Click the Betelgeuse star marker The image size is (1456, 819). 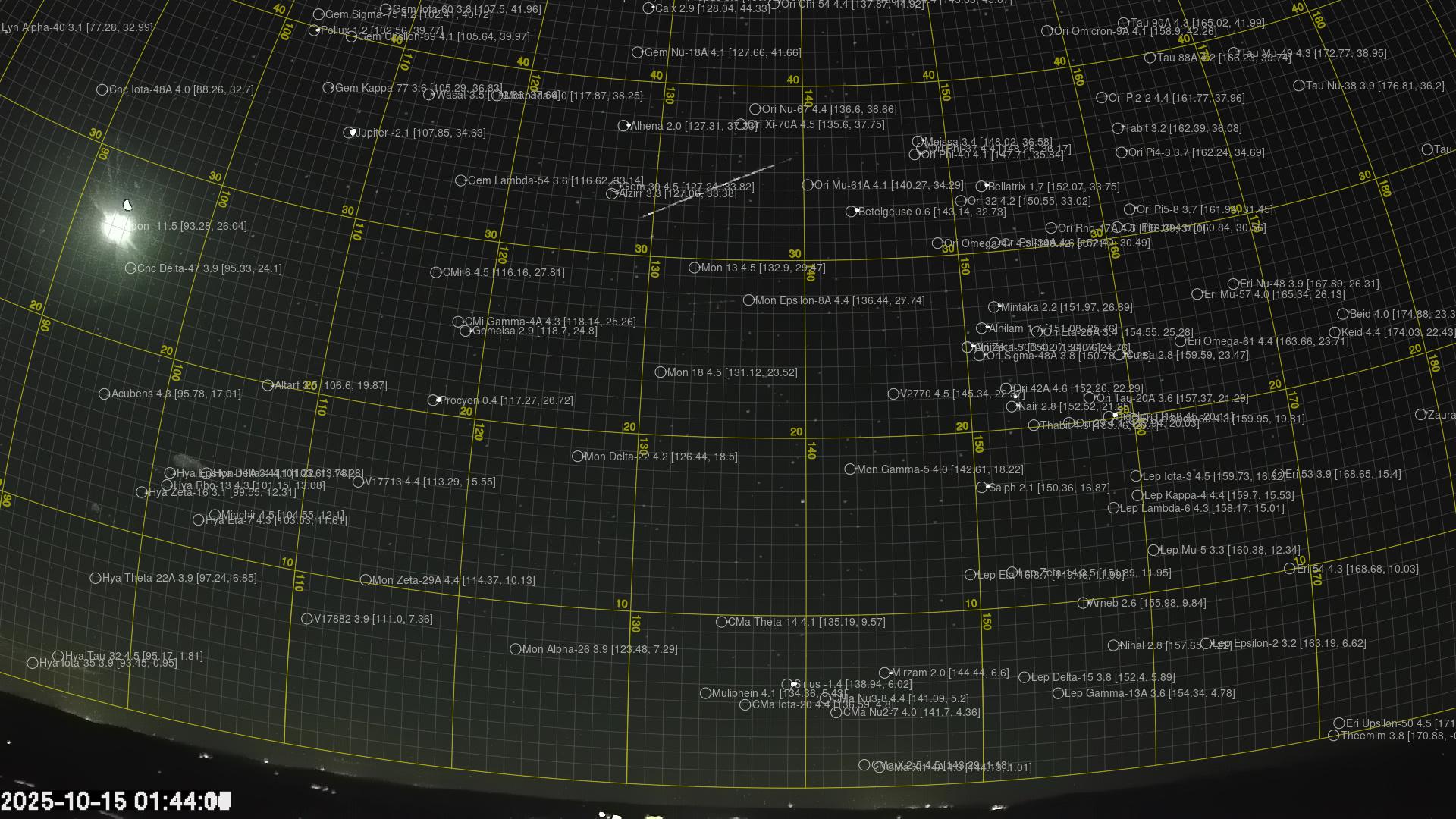(852, 212)
